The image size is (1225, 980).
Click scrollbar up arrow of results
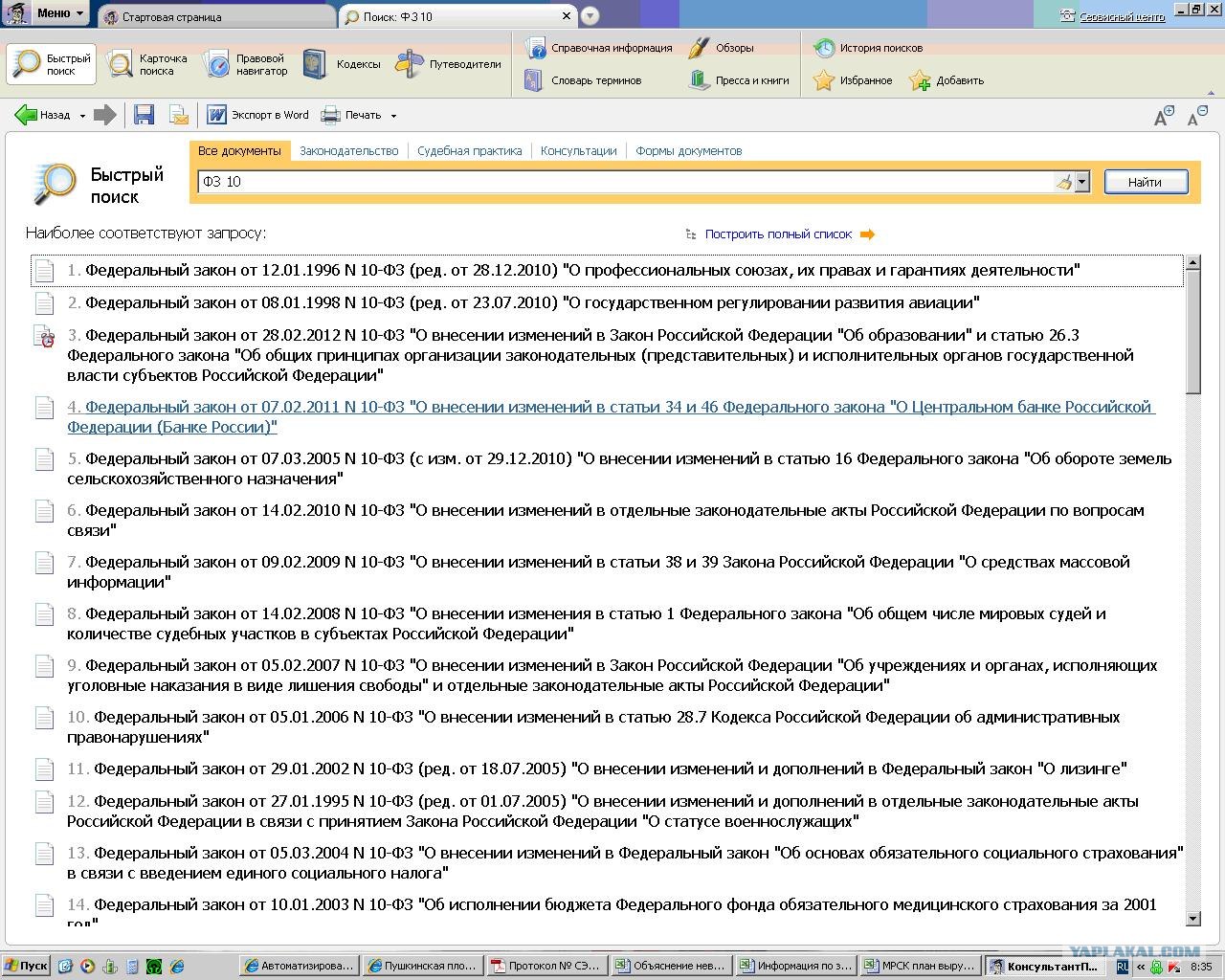click(x=1192, y=262)
